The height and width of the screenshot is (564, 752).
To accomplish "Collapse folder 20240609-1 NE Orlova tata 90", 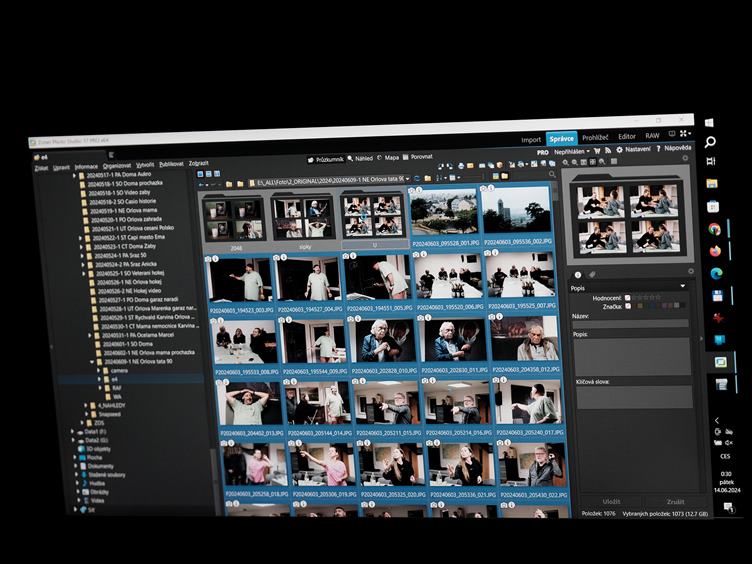I will [92, 362].
